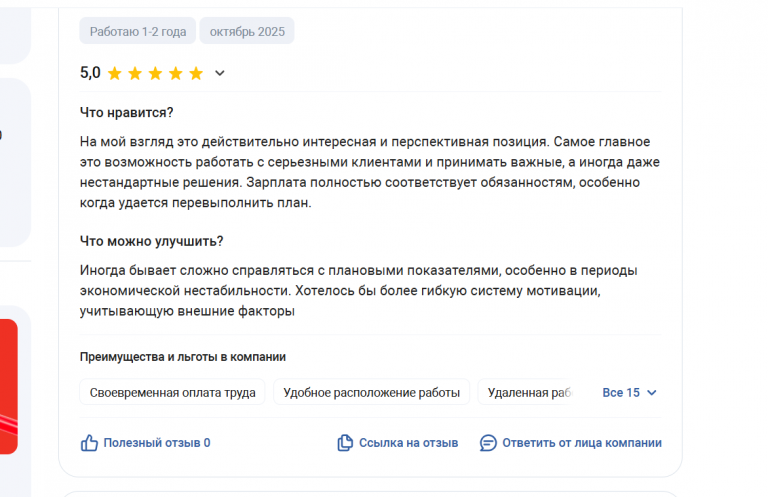Click the first yellow rating star
This screenshot has height=497, width=768.
pos(115,73)
